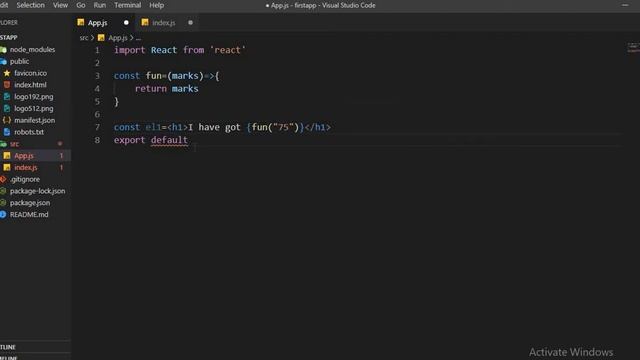Click src in the breadcrumb path
640x360 pixels.
pyautogui.click(x=84, y=38)
